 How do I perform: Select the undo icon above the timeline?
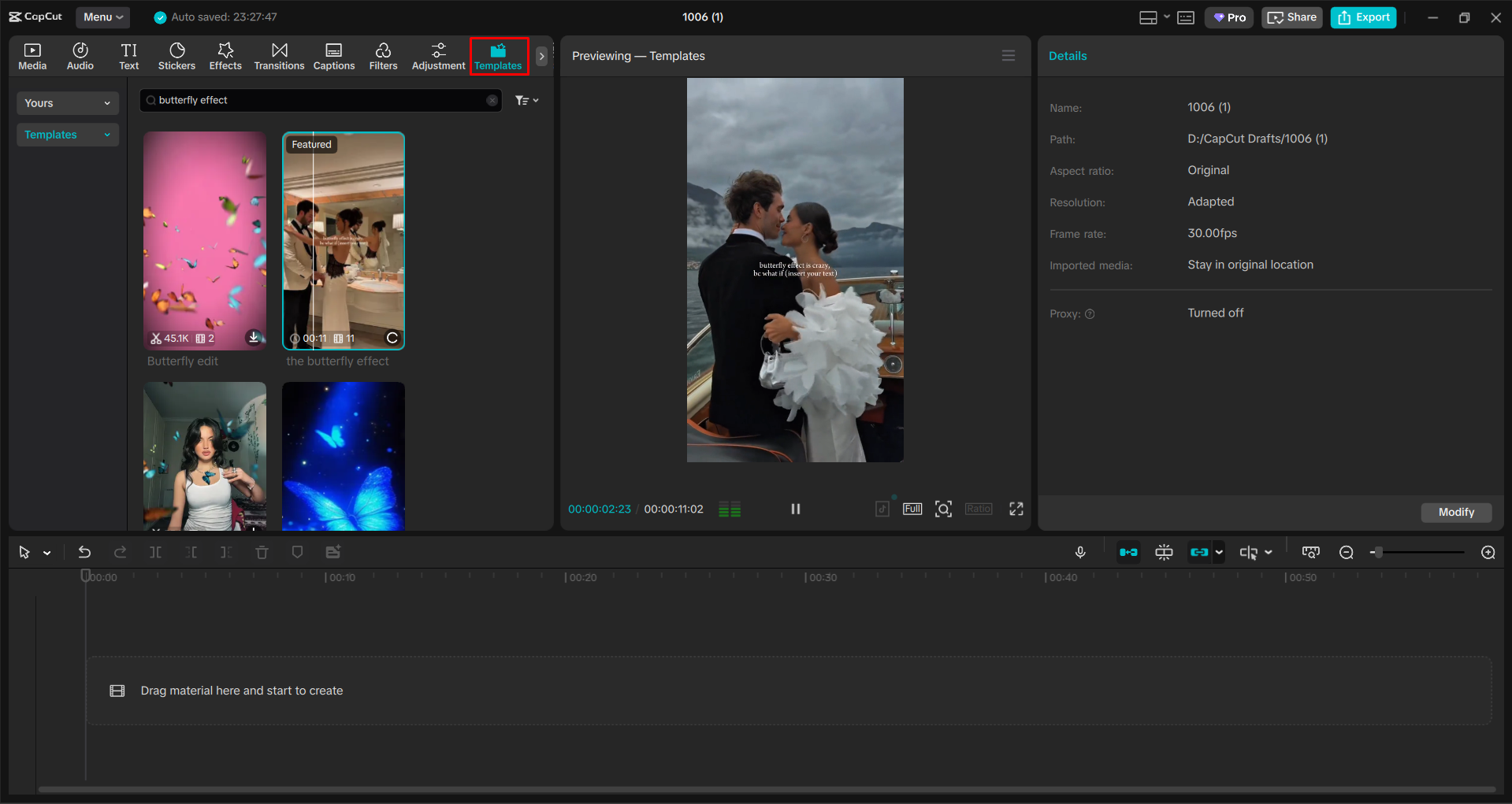[84, 552]
